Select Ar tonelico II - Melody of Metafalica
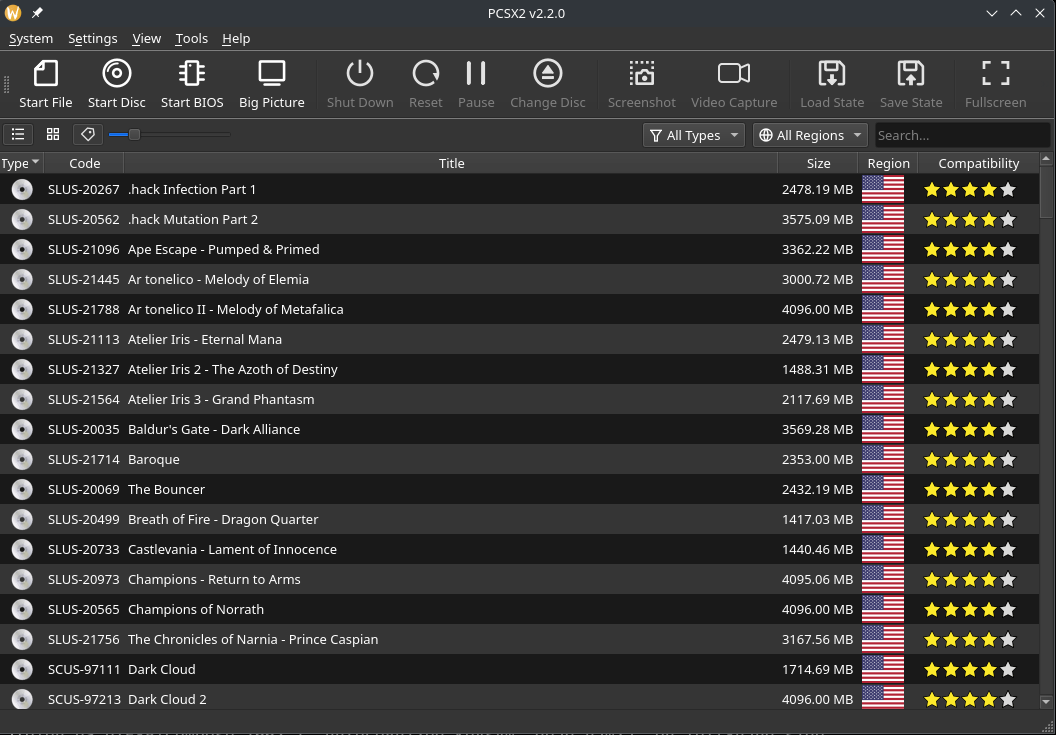Screen dimensions: 1056x735 [x=236, y=309]
